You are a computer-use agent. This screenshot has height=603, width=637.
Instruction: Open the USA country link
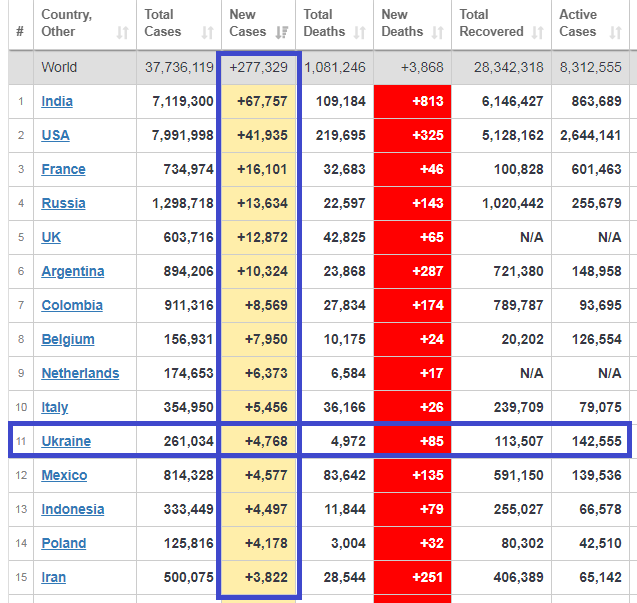pyautogui.click(x=55, y=136)
